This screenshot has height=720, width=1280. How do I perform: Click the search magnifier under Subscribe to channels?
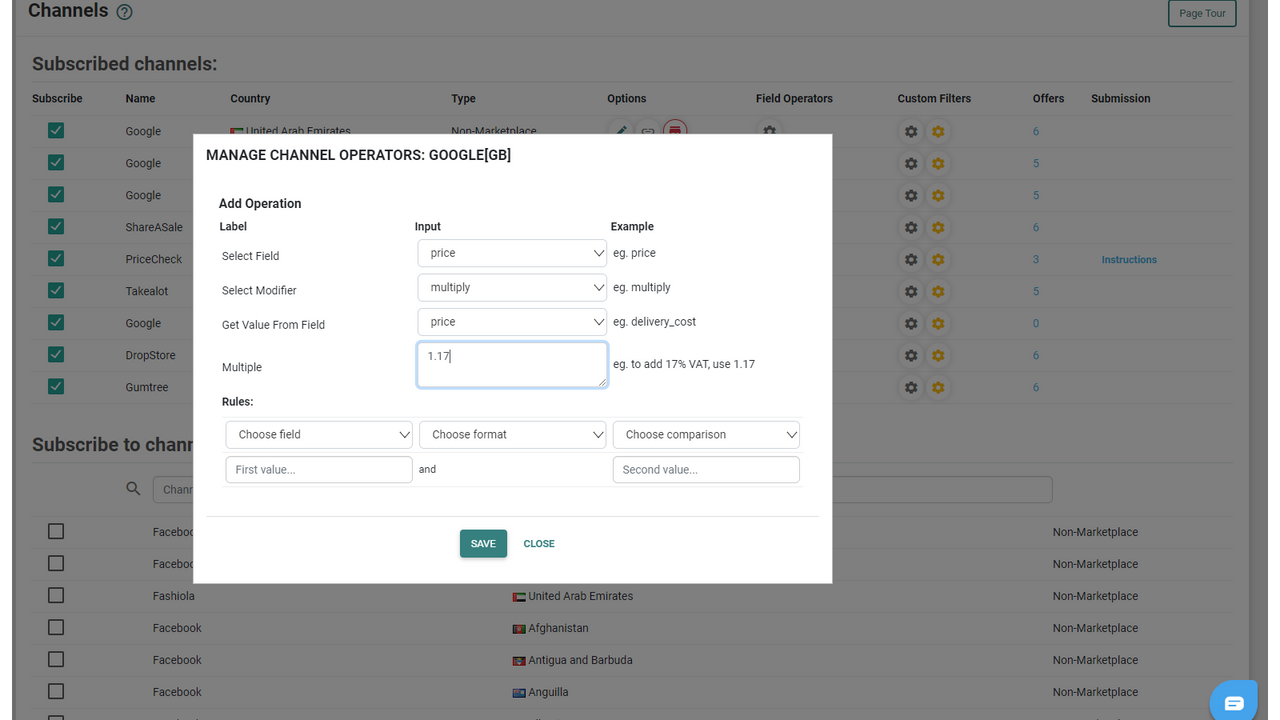coord(133,488)
